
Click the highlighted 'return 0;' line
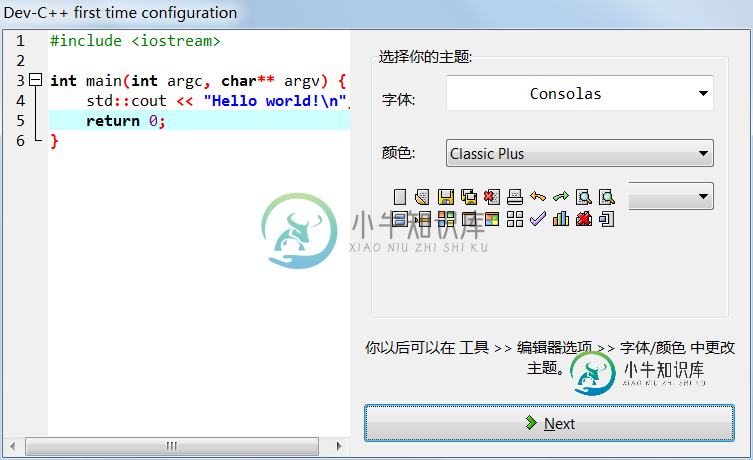pos(199,121)
